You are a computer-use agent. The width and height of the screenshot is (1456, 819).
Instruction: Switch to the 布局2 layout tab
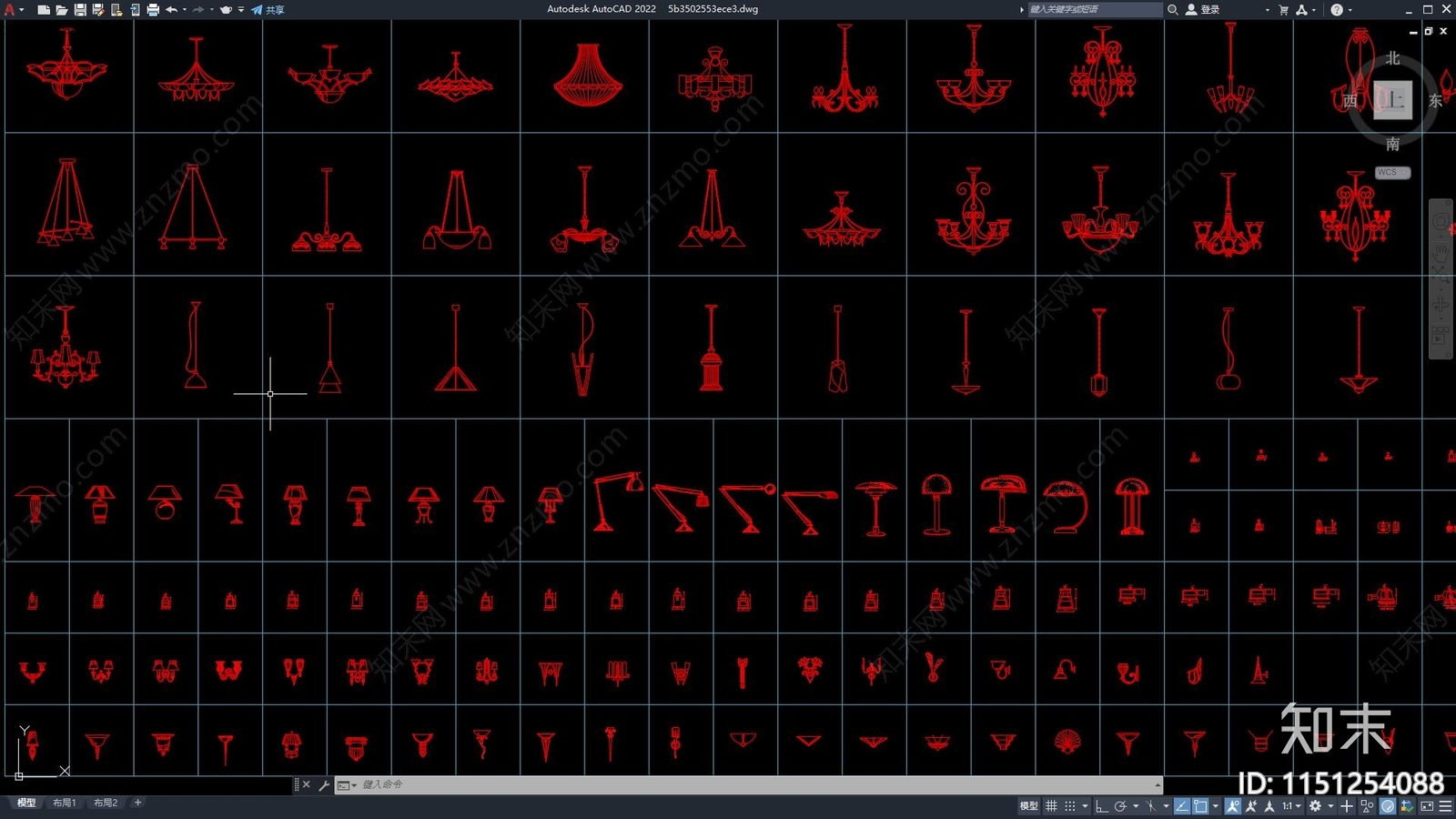click(106, 803)
